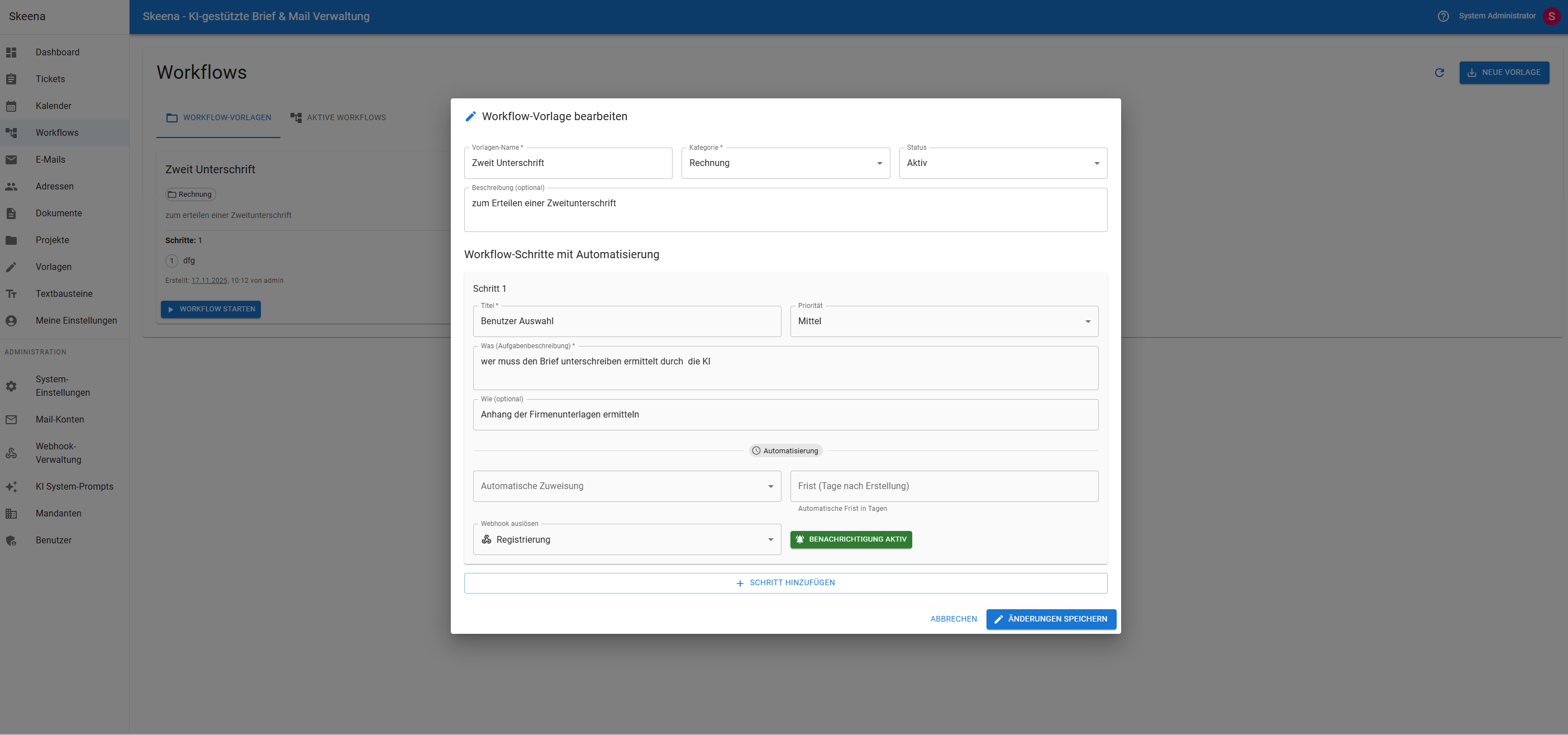This screenshot has height=735, width=1568.
Task: Click the help question mark icon
Action: click(1443, 16)
